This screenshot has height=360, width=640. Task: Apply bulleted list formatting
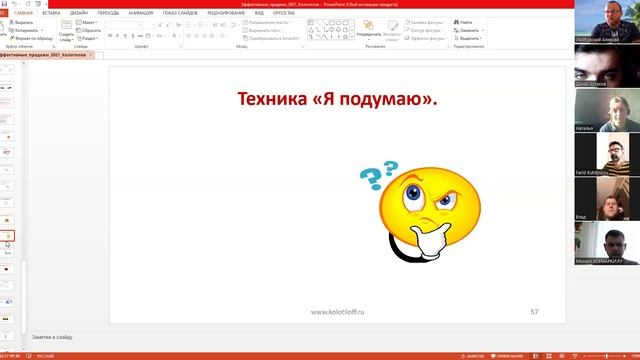tap(189, 25)
